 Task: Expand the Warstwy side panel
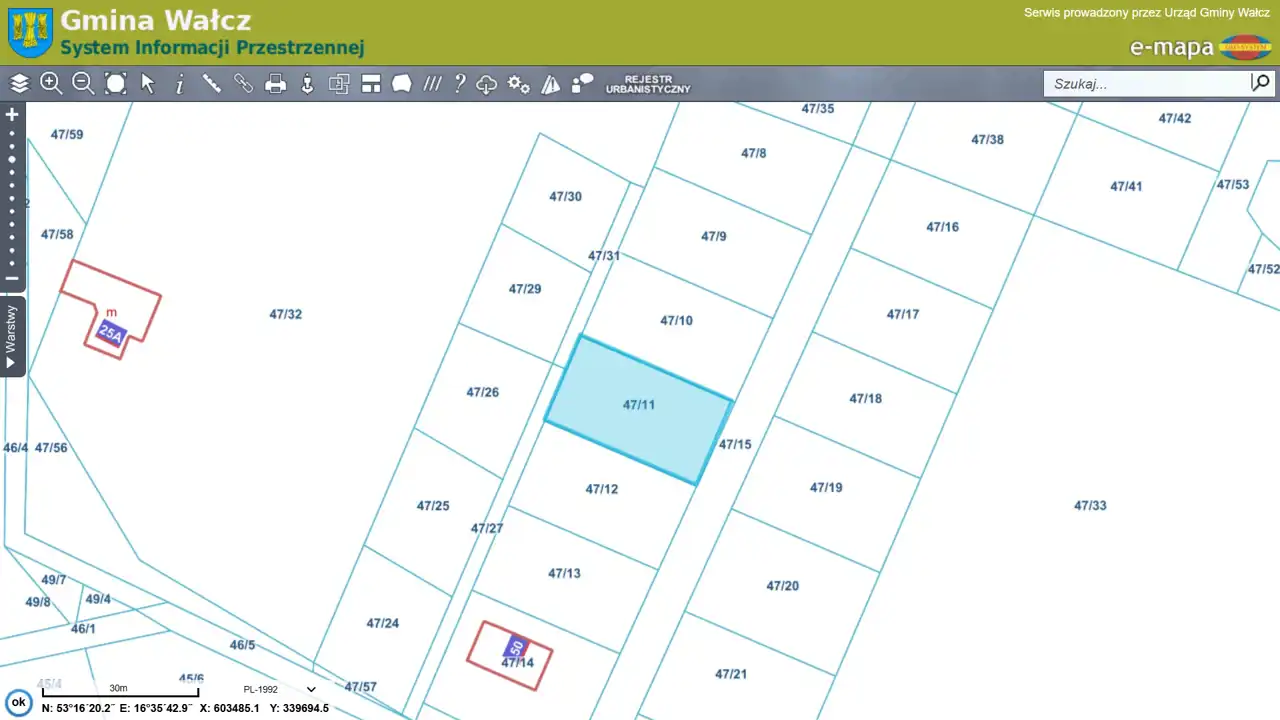click(x=12, y=337)
